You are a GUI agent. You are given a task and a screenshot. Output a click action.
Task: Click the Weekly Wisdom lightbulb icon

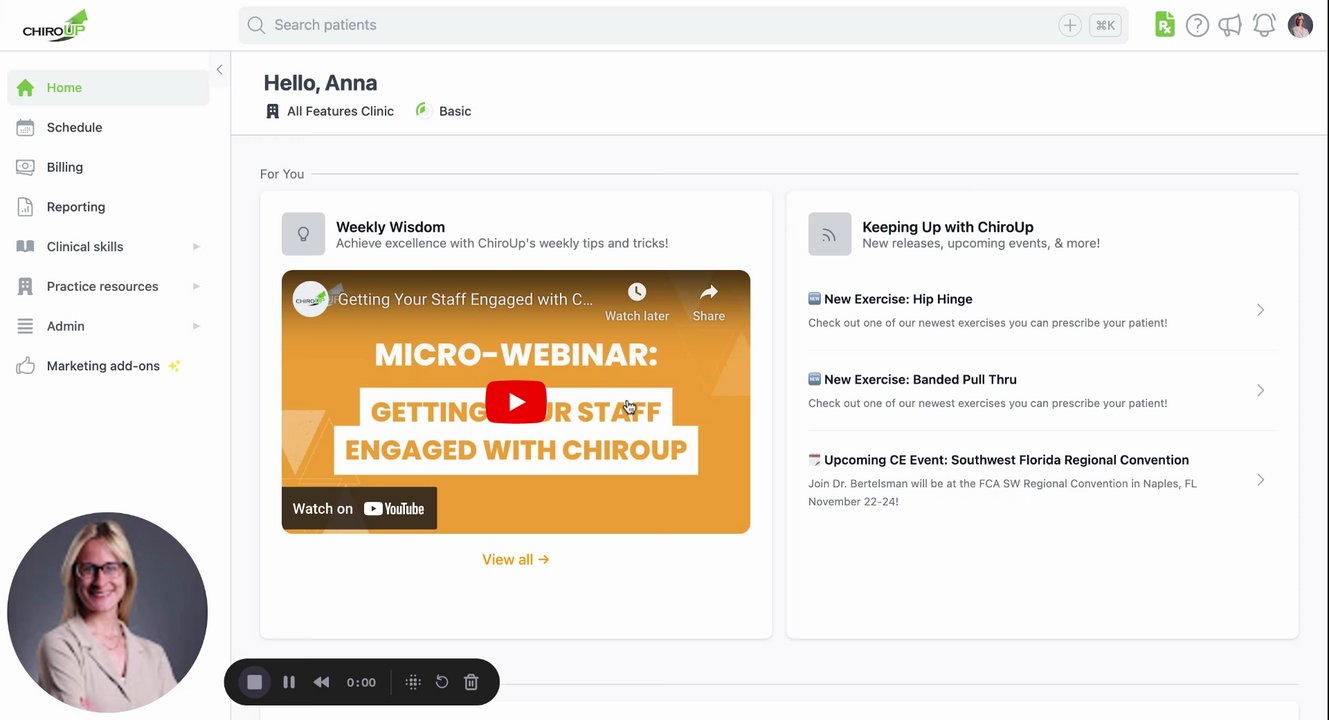pyautogui.click(x=303, y=234)
